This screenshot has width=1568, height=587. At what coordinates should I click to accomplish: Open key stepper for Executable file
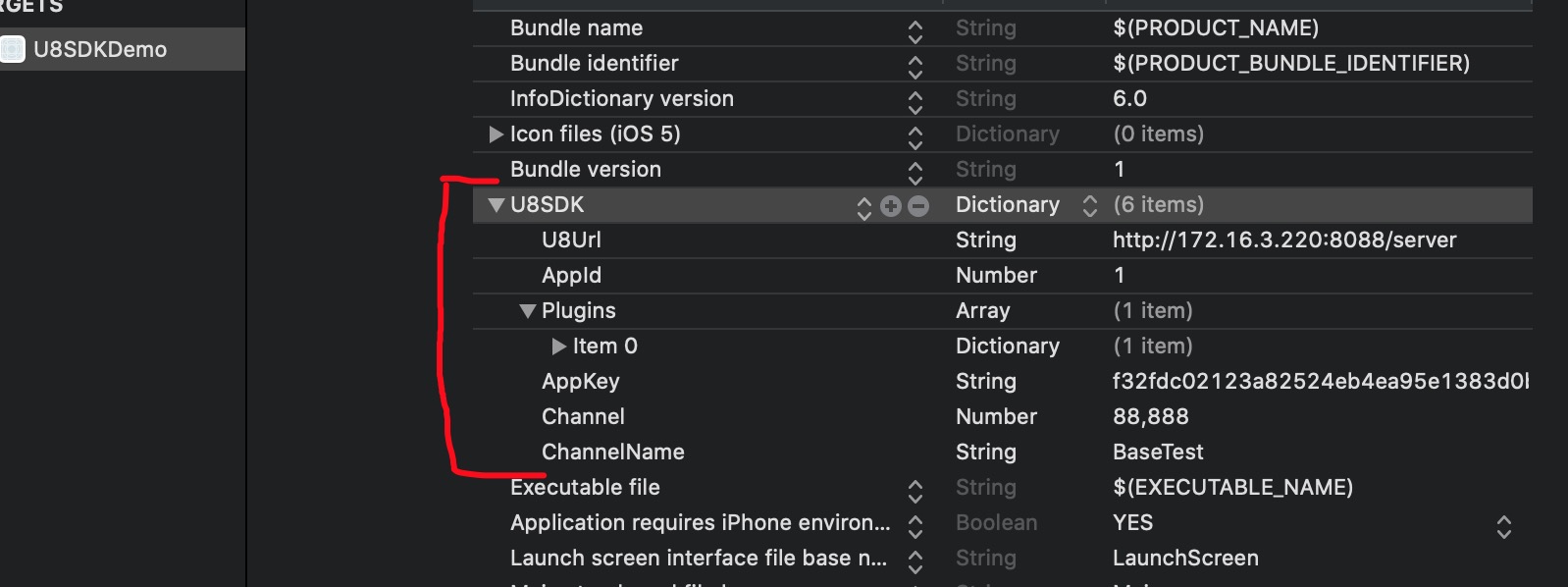pyautogui.click(x=915, y=492)
